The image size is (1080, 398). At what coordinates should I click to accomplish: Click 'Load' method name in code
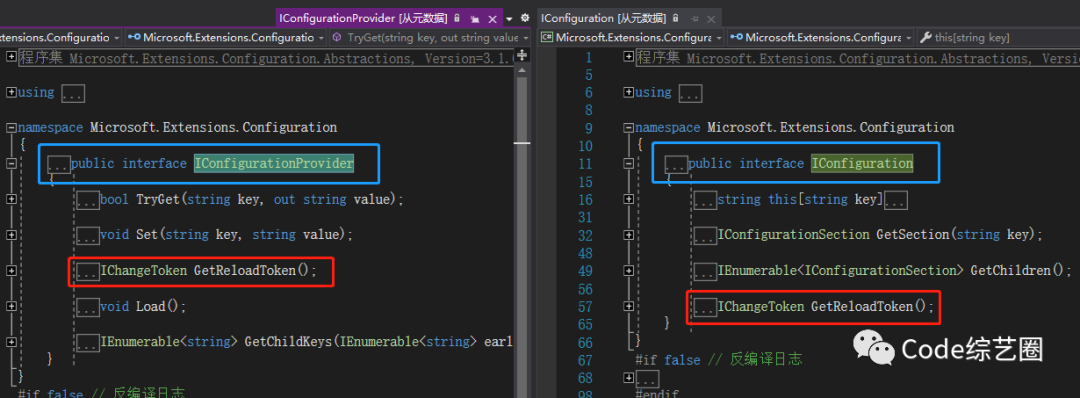[150, 306]
